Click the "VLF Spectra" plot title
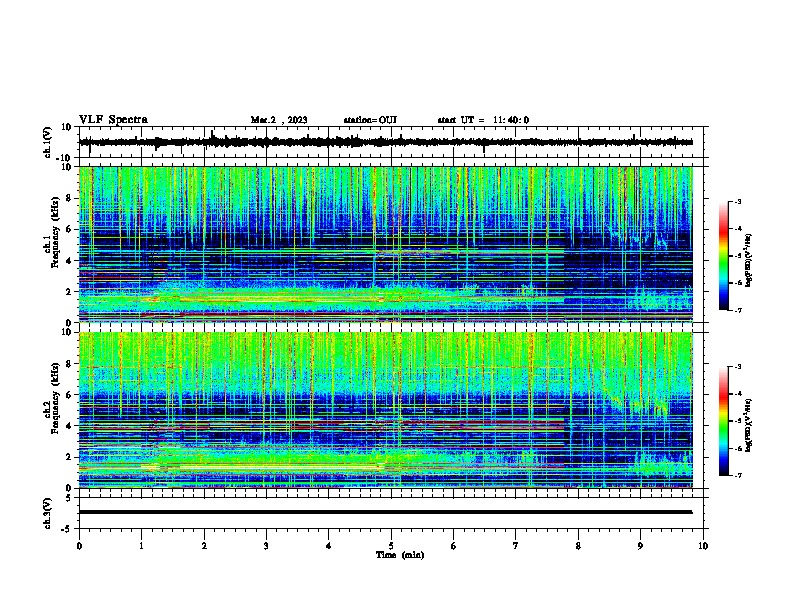This screenshot has width=792, height=612. (x=113, y=119)
